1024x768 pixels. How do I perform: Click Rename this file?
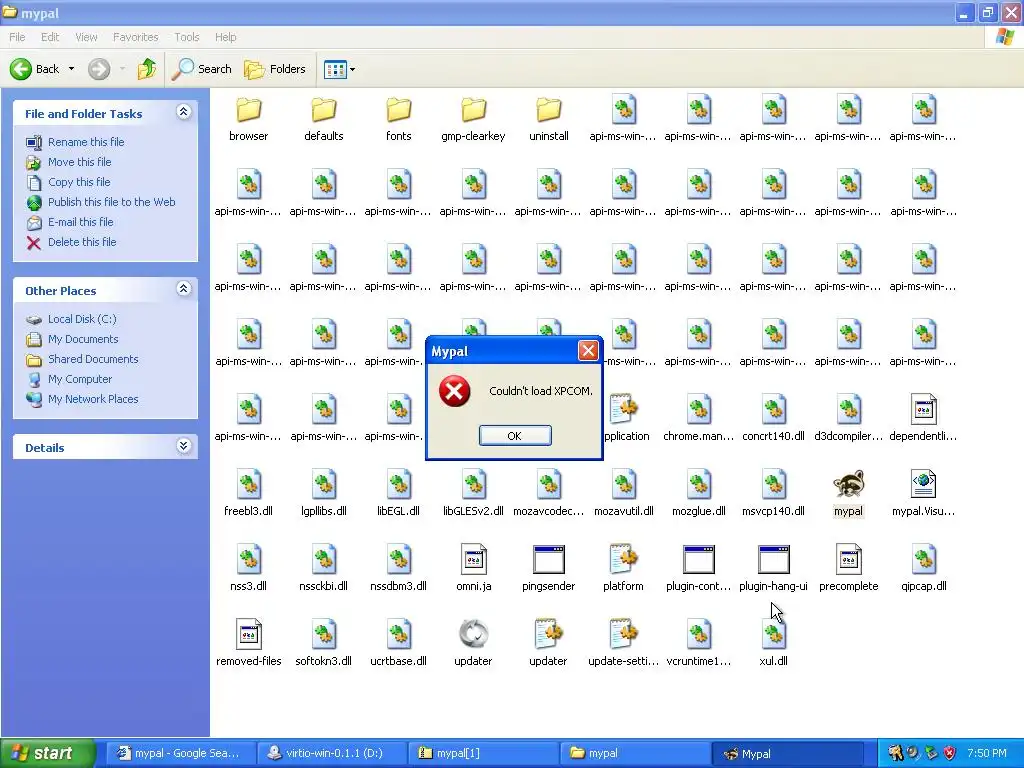click(86, 142)
